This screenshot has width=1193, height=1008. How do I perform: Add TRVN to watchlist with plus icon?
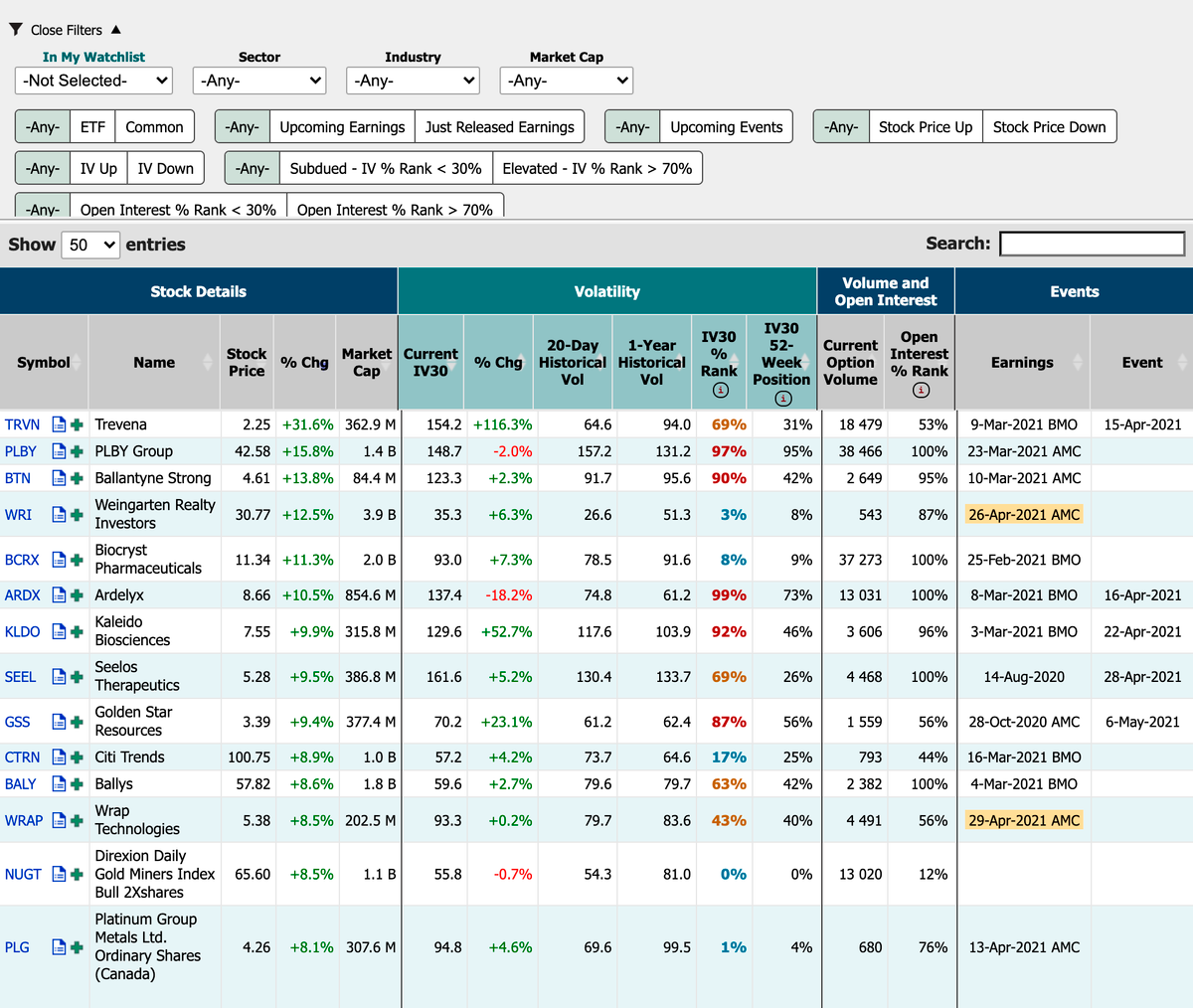tap(77, 424)
